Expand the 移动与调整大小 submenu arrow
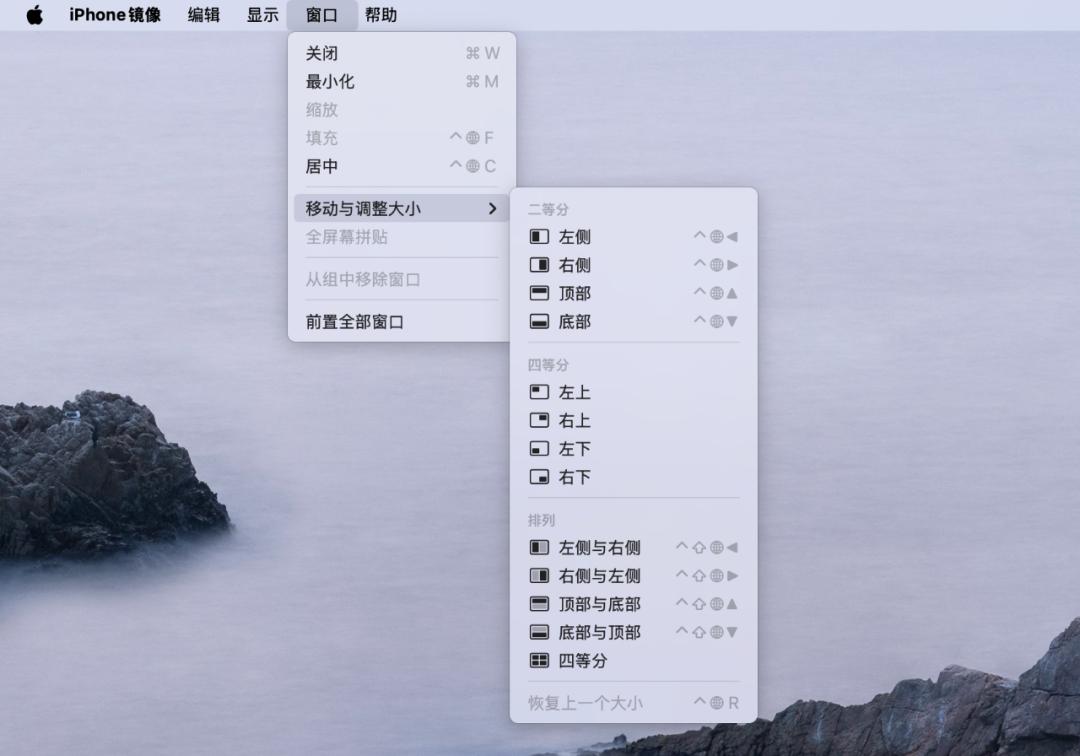Viewport: 1080px width, 756px height. click(x=491, y=210)
